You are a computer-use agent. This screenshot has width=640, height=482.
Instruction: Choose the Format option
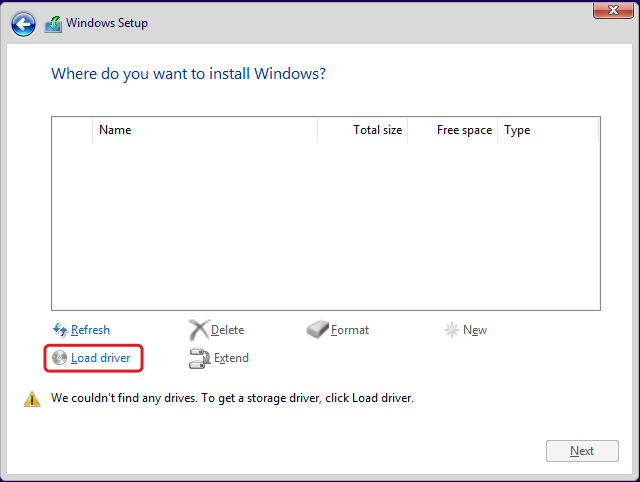coord(350,330)
